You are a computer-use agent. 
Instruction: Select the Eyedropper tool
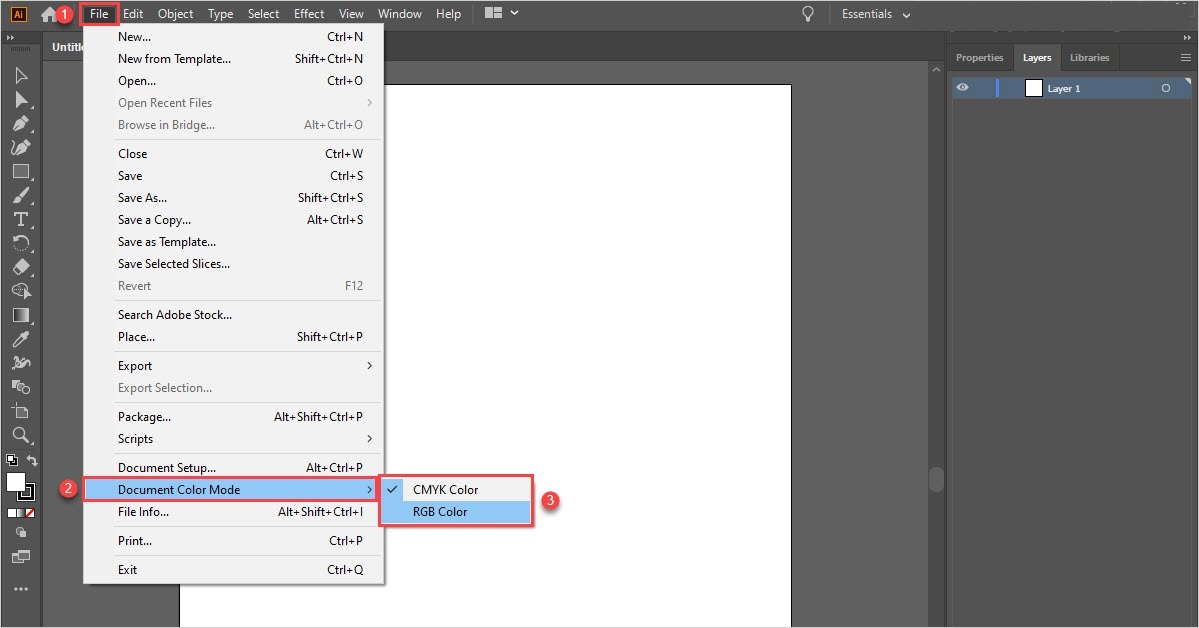tap(21, 340)
